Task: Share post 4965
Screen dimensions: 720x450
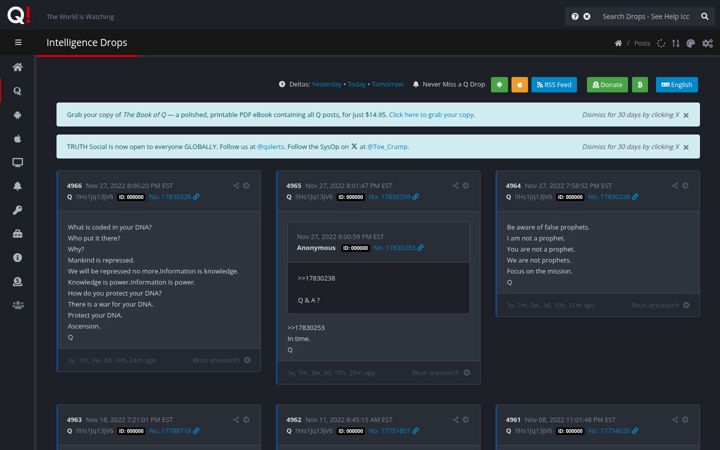Action: (x=456, y=186)
